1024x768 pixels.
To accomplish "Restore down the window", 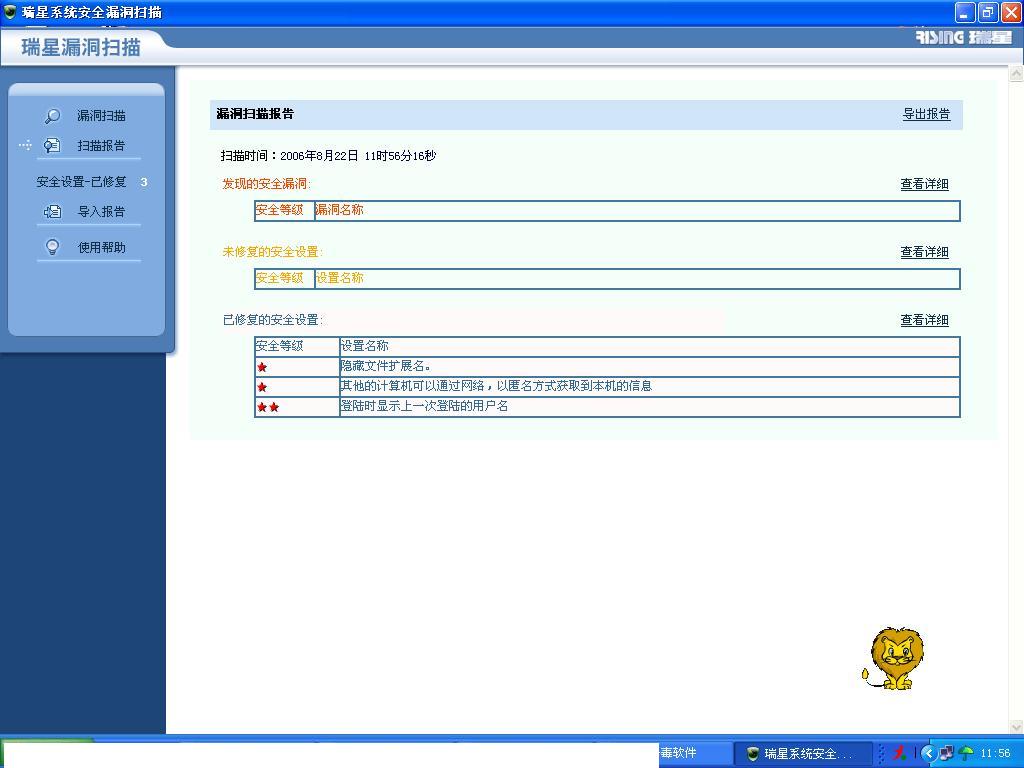I will (x=988, y=12).
